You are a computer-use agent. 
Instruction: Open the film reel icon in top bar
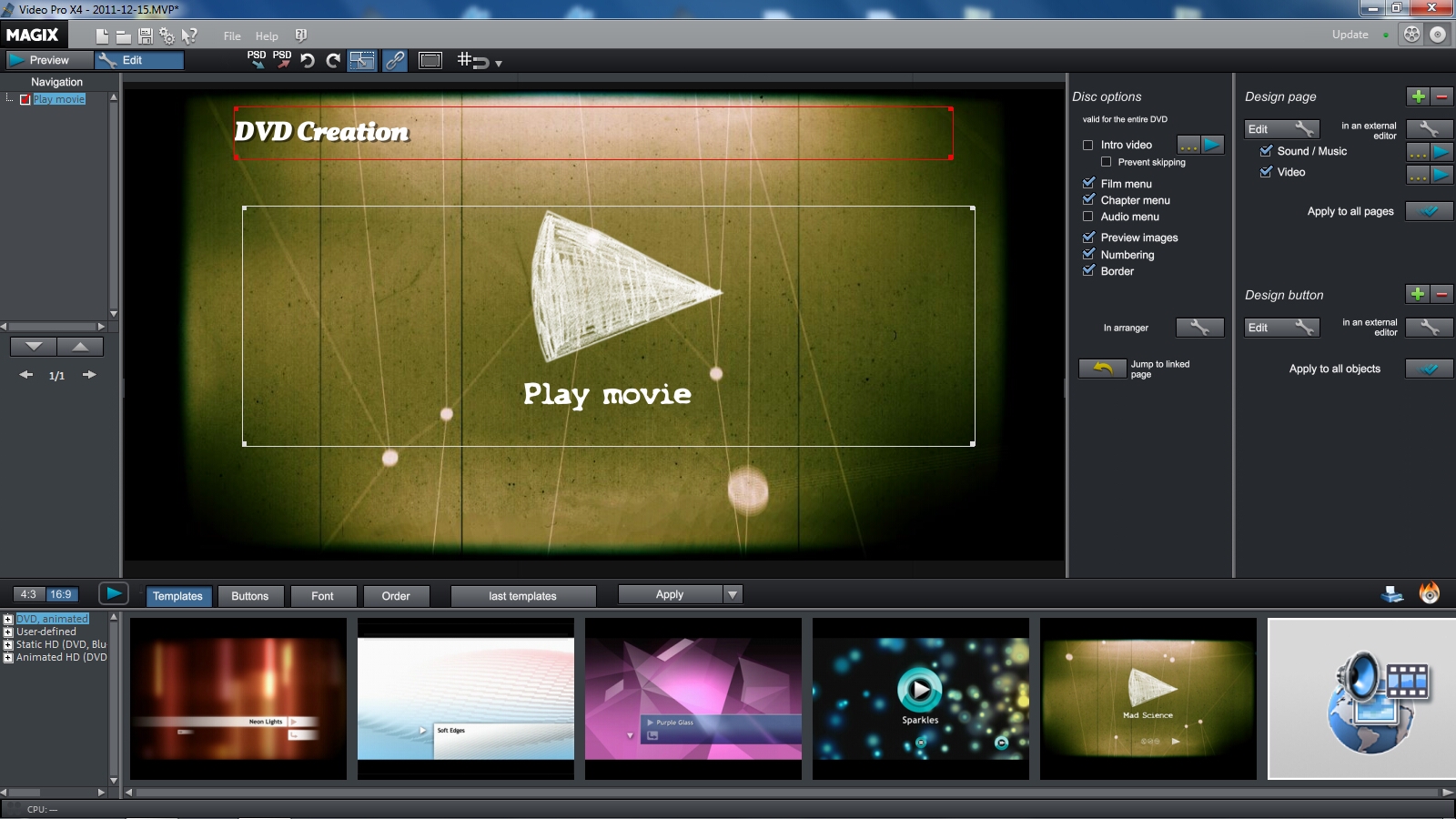1411,35
